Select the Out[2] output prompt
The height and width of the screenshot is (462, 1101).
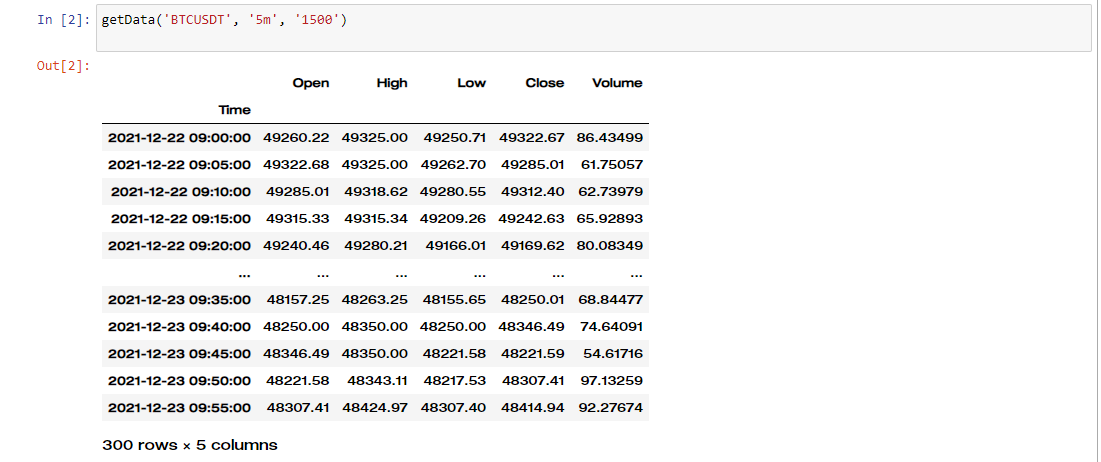click(x=63, y=67)
